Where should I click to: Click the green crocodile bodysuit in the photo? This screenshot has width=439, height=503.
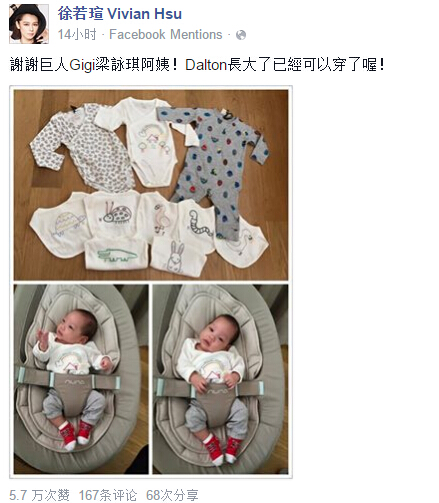tap(116, 253)
